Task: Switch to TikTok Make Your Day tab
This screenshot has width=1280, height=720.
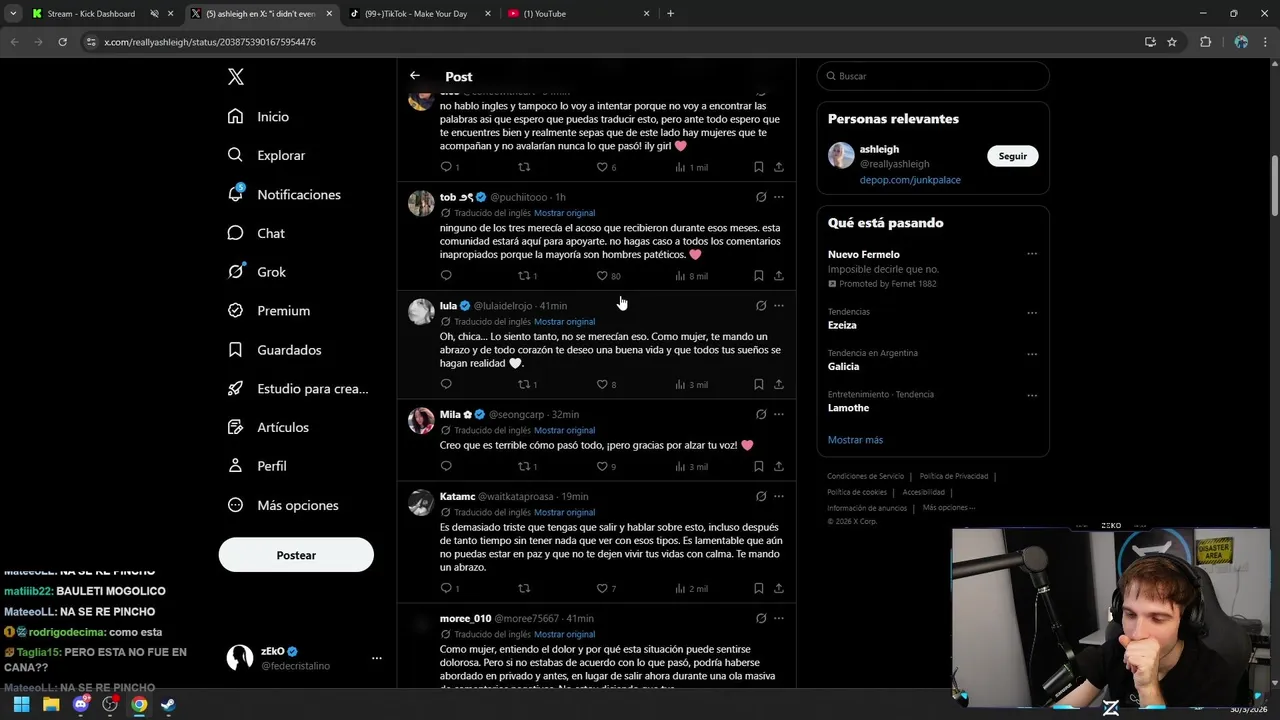Action: 420,14
